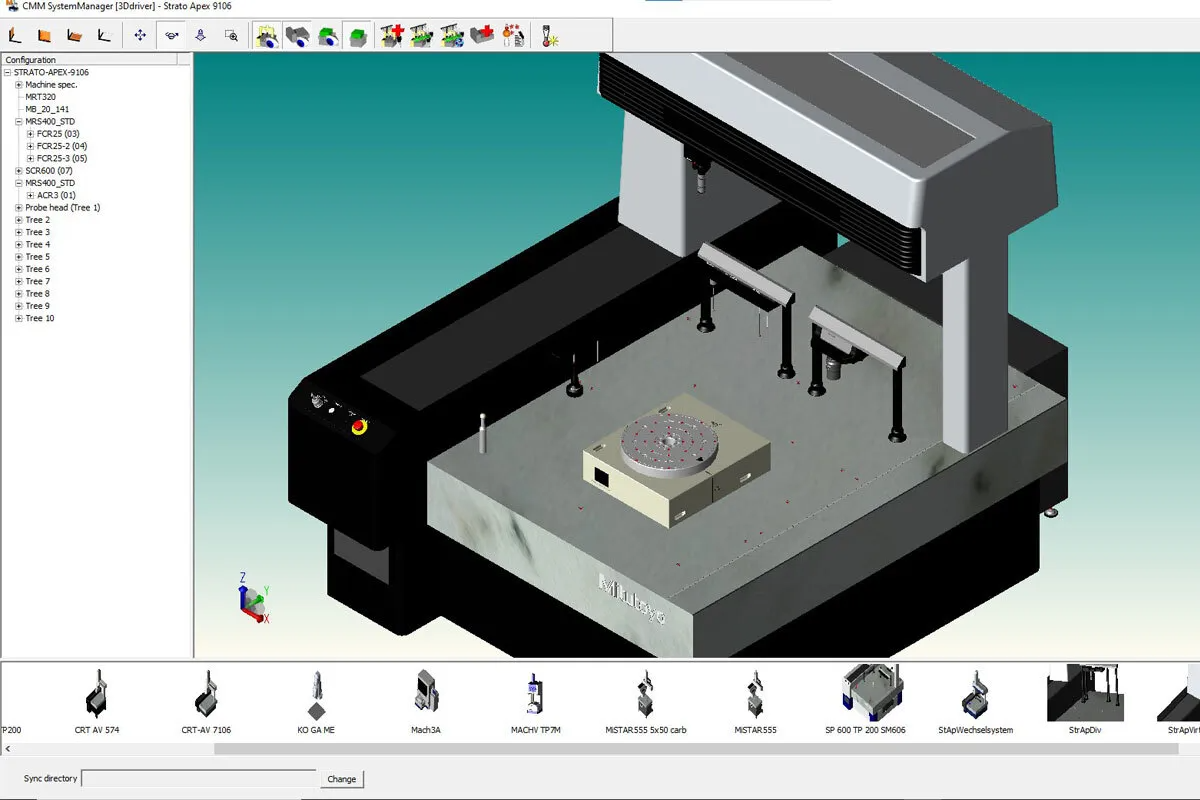
Task: Select the orange front-face view icon
Action: pos(44,36)
